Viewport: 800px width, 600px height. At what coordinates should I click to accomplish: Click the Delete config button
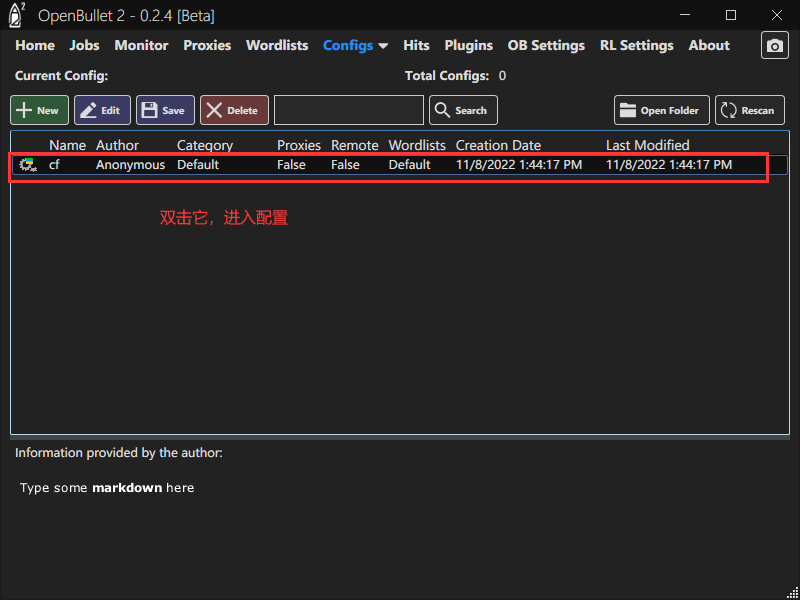click(234, 110)
